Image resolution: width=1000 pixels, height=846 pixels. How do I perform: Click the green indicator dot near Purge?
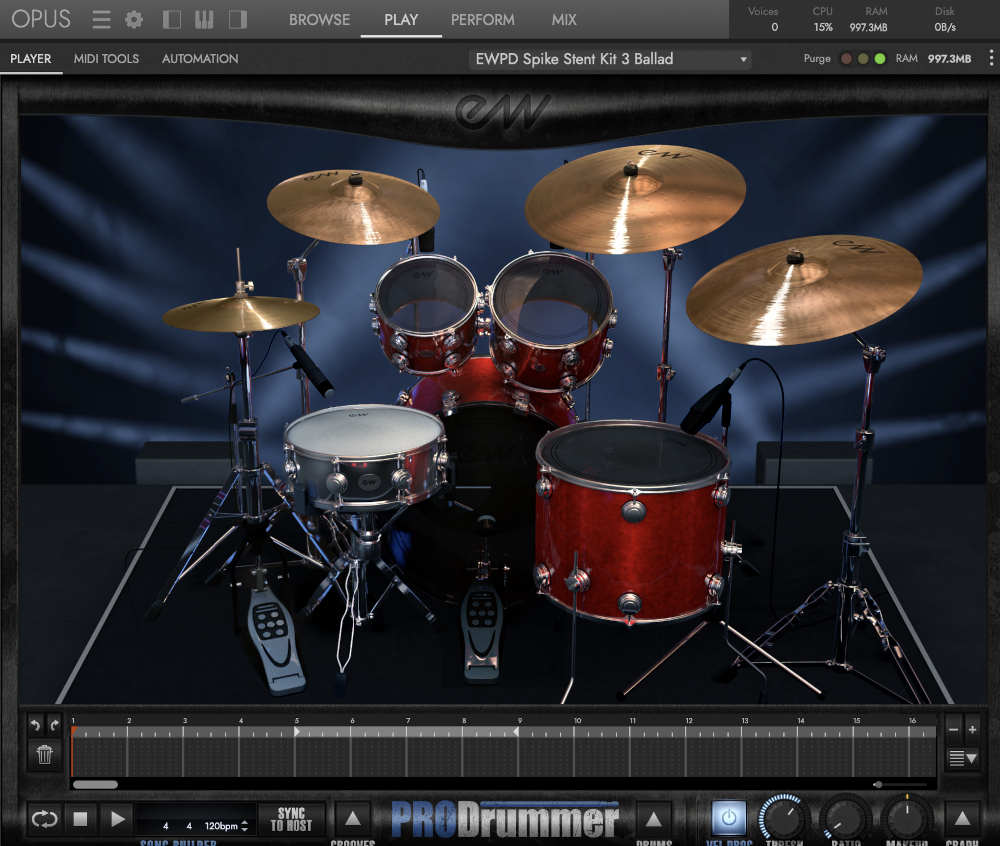click(879, 59)
